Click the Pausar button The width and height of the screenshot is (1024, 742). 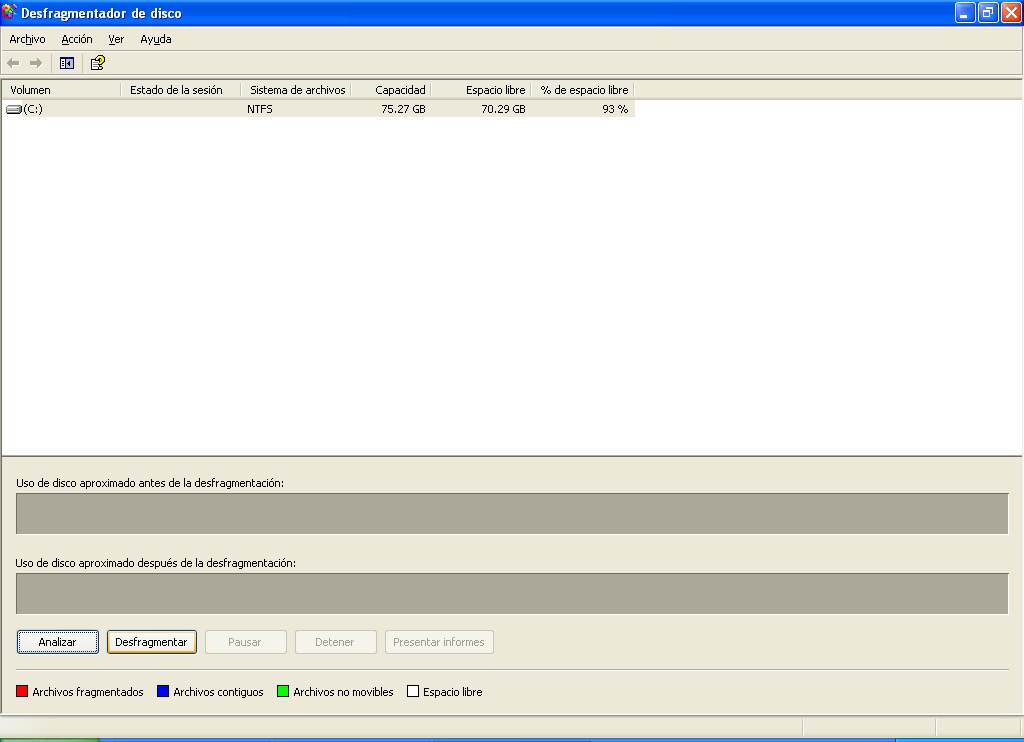pos(246,642)
